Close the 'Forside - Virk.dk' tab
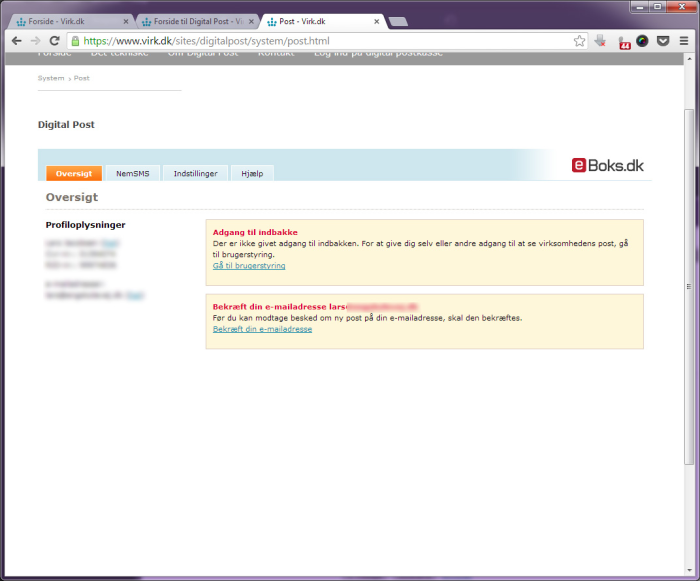Image resolution: width=700 pixels, height=581 pixels. 126,21
